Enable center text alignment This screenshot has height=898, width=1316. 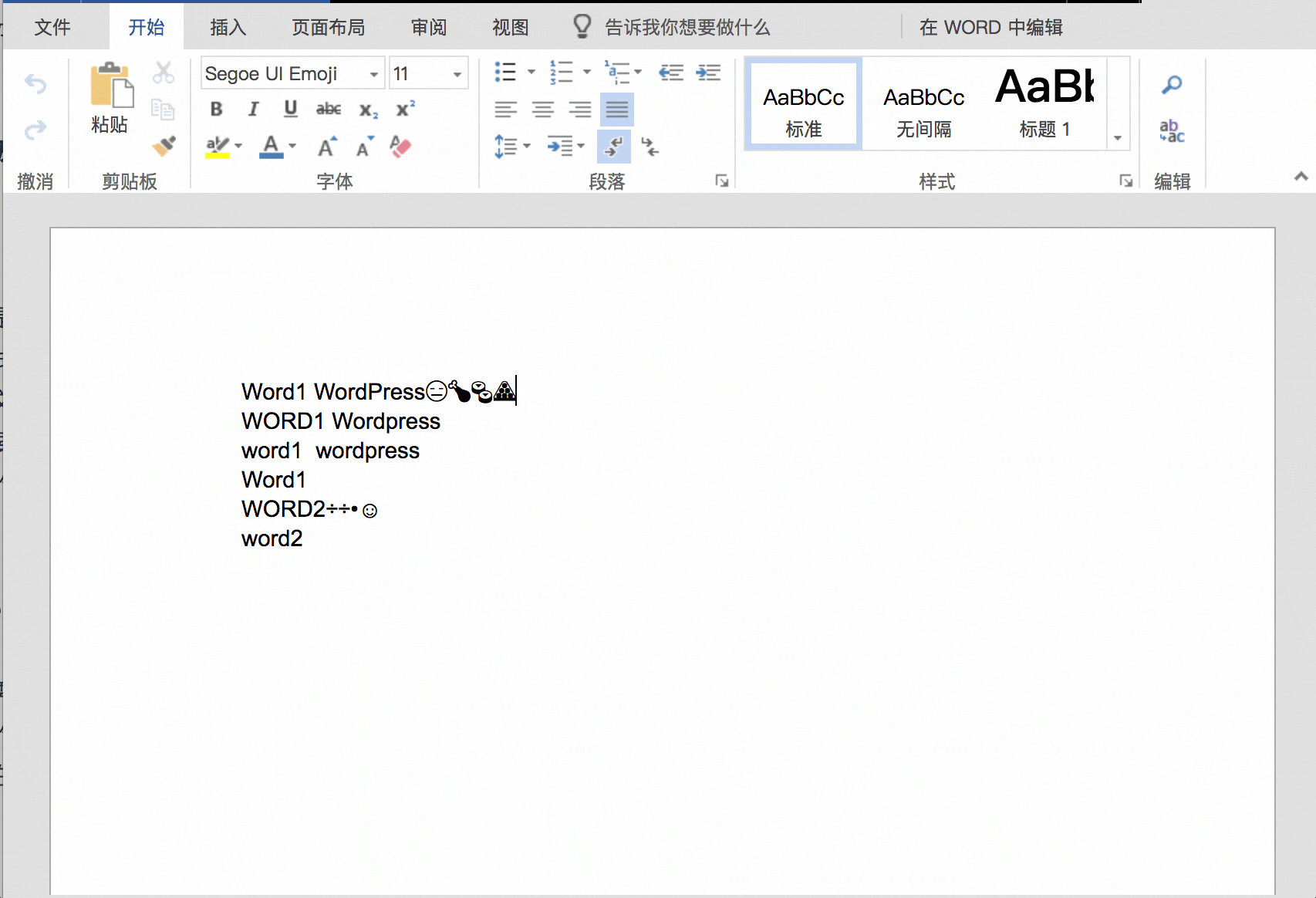click(x=543, y=109)
